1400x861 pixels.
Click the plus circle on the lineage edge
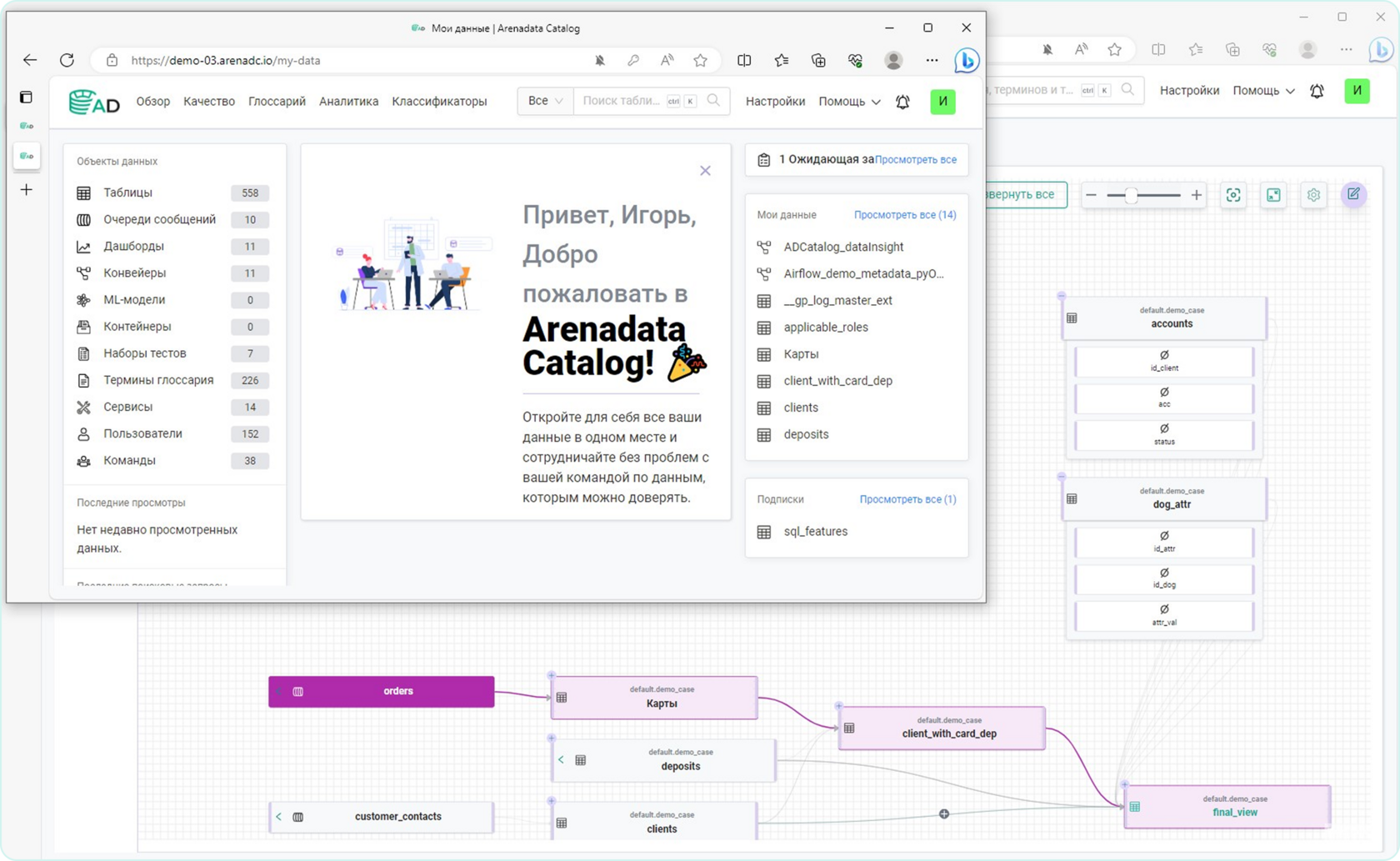(944, 813)
